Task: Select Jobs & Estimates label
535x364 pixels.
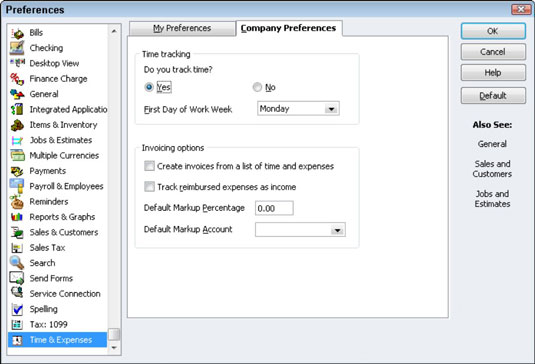Action: (x=61, y=140)
